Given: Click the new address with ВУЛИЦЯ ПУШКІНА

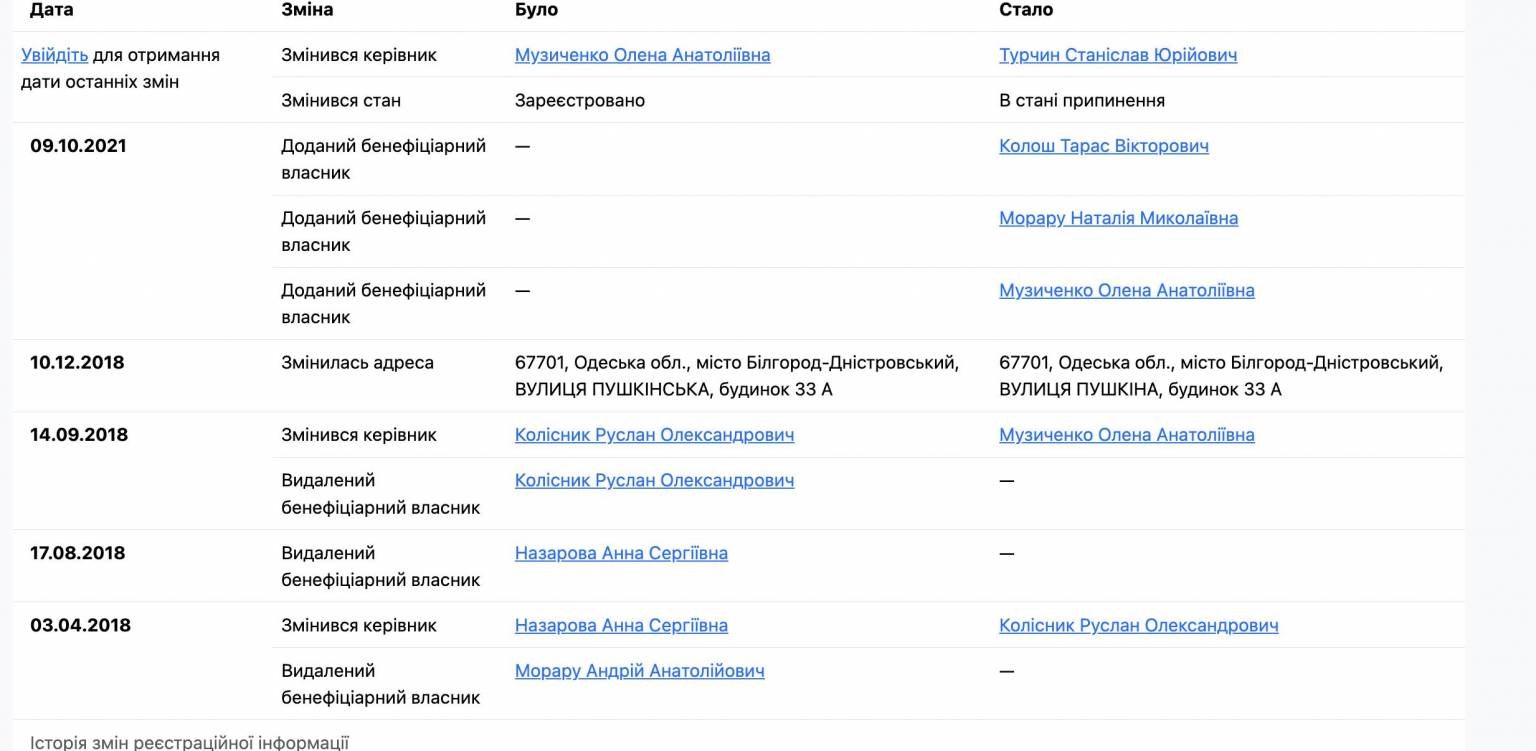Looking at the screenshot, I should (1220, 376).
